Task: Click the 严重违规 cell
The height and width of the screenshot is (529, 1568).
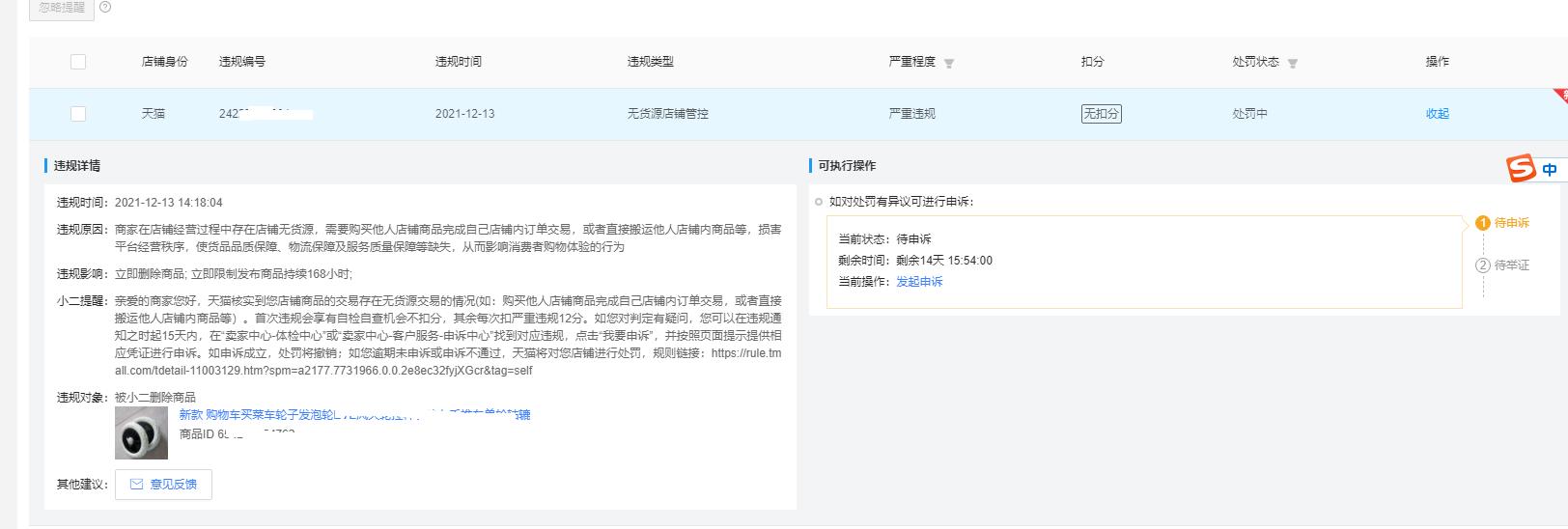Action: click(912, 114)
